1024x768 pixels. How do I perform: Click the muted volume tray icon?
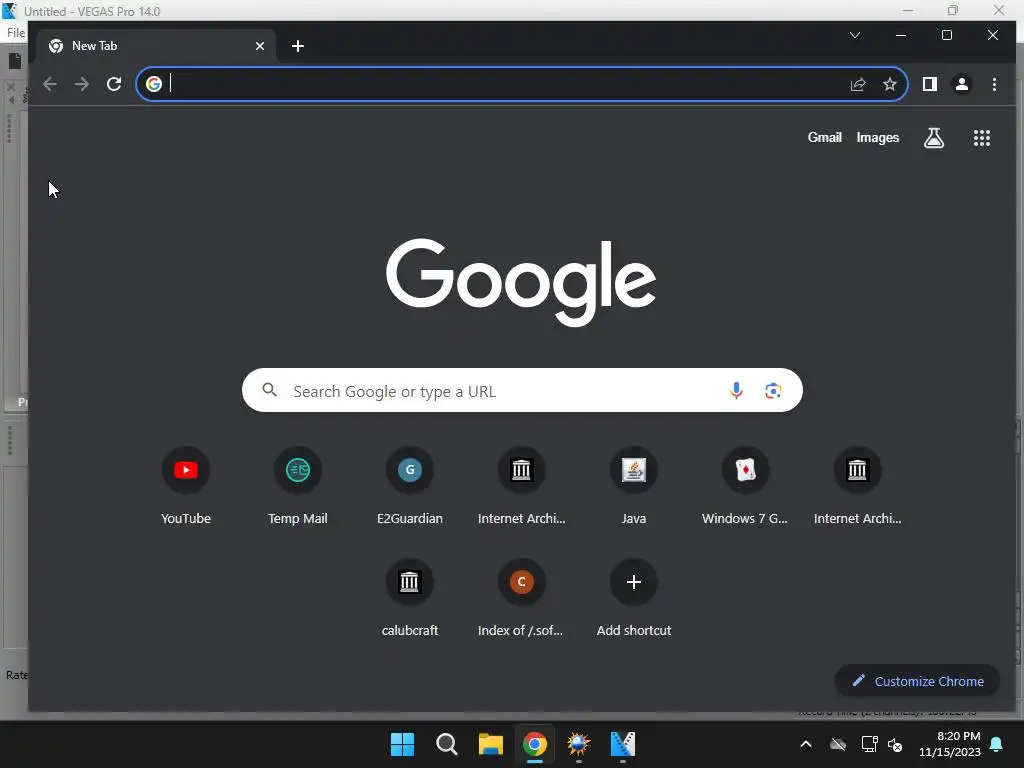[895, 744]
